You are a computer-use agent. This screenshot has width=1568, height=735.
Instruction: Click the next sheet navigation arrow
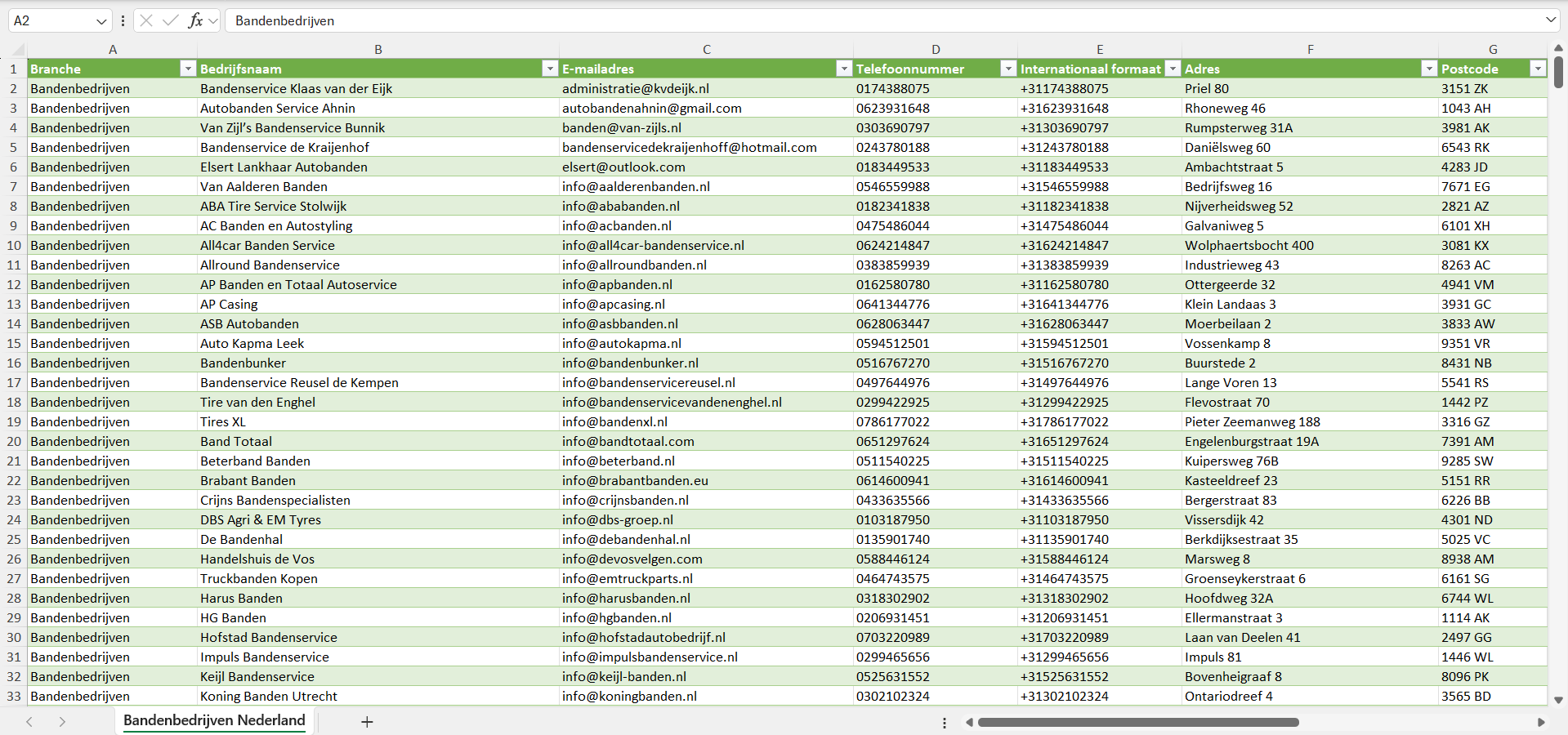62,722
